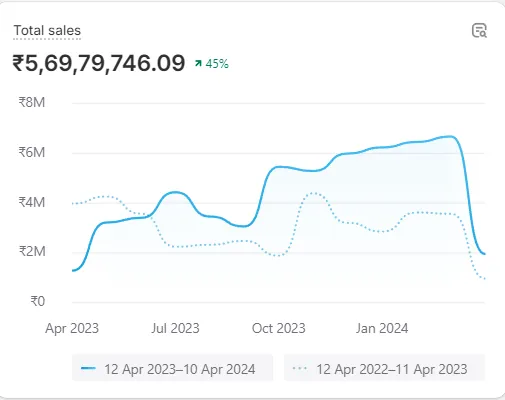The image size is (505, 400).
Task: Select the Jan 2024 axis label
Action: click(382, 328)
